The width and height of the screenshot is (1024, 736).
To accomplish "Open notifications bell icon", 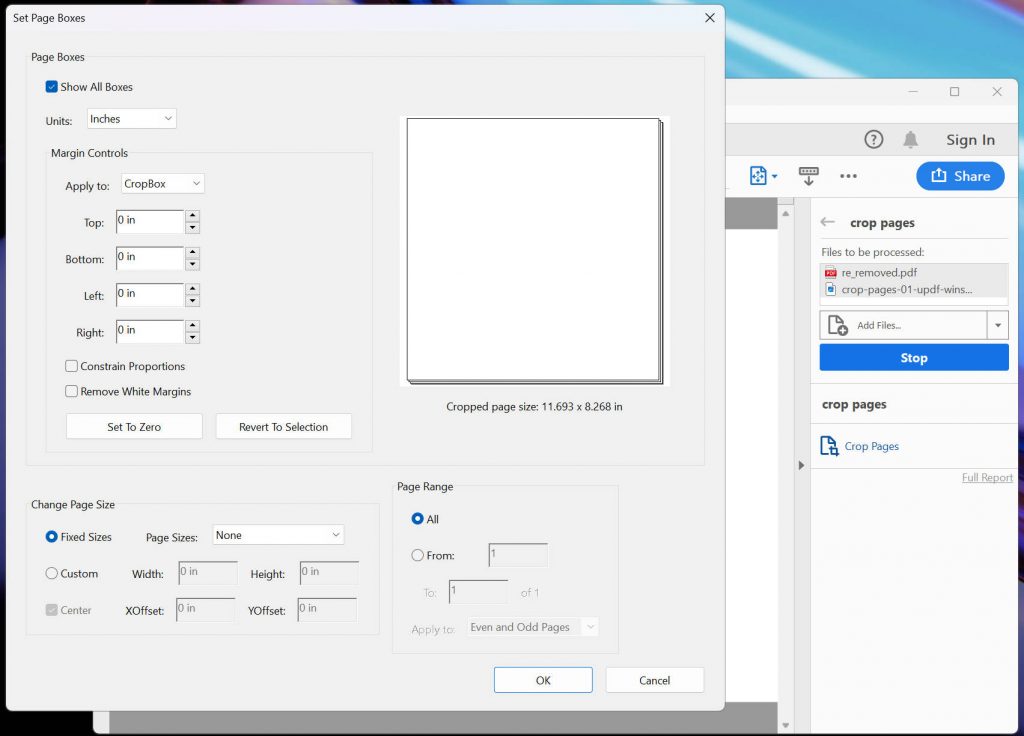I will pyautogui.click(x=910, y=140).
